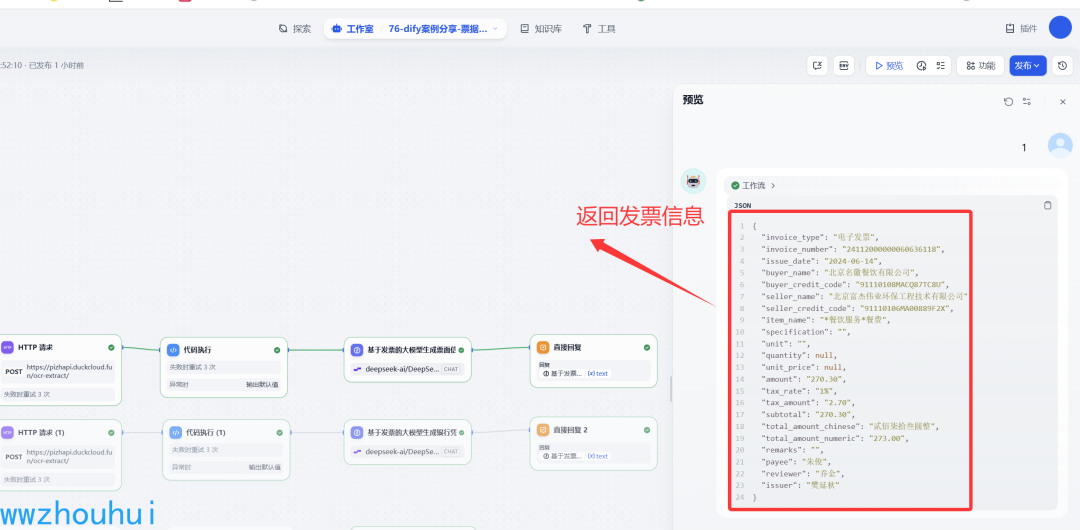The height and width of the screenshot is (530, 1080).
Task: Open the checklist icon in toolbar
Action: pyautogui.click(x=940, y=65)
